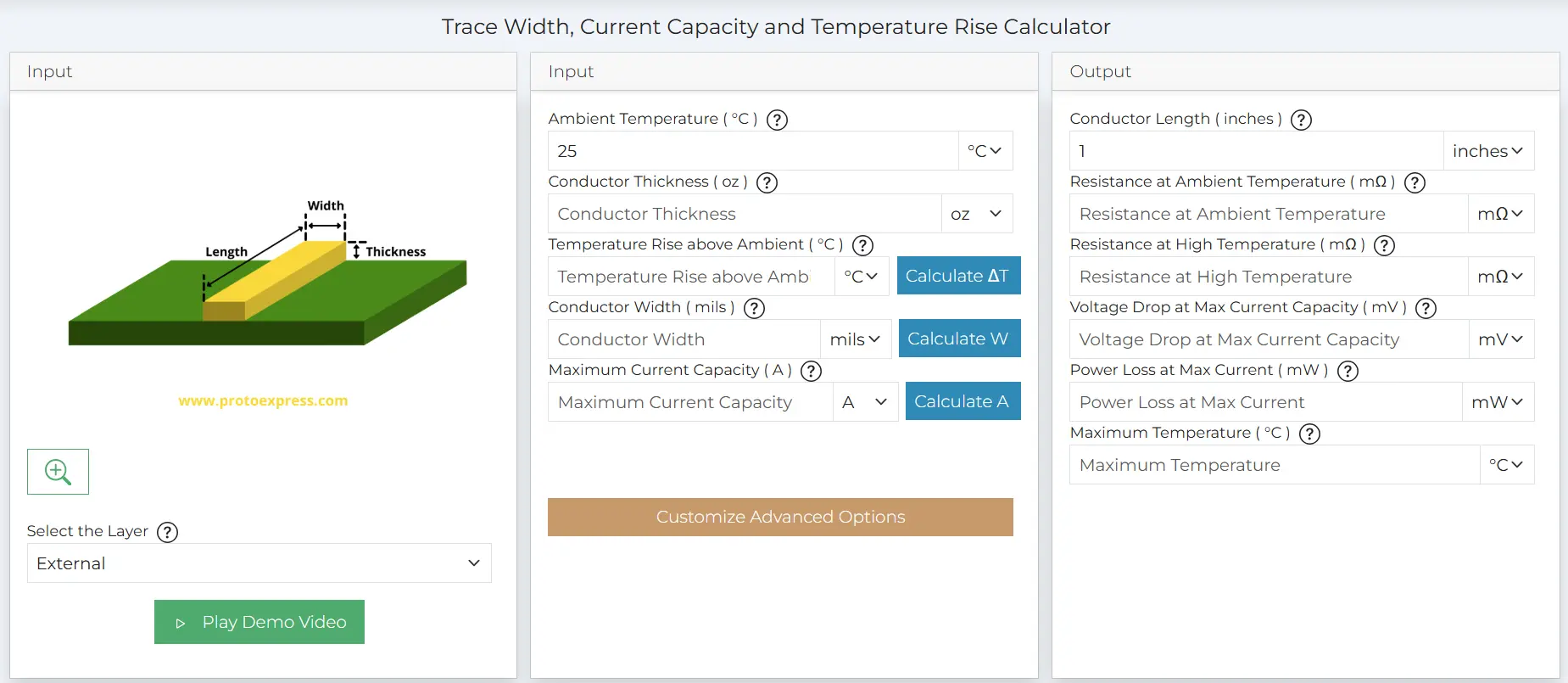1568x683 pixels.
Task: Show help for Resistance at Ambient Temperature
Action: [x=1415, y=182]
